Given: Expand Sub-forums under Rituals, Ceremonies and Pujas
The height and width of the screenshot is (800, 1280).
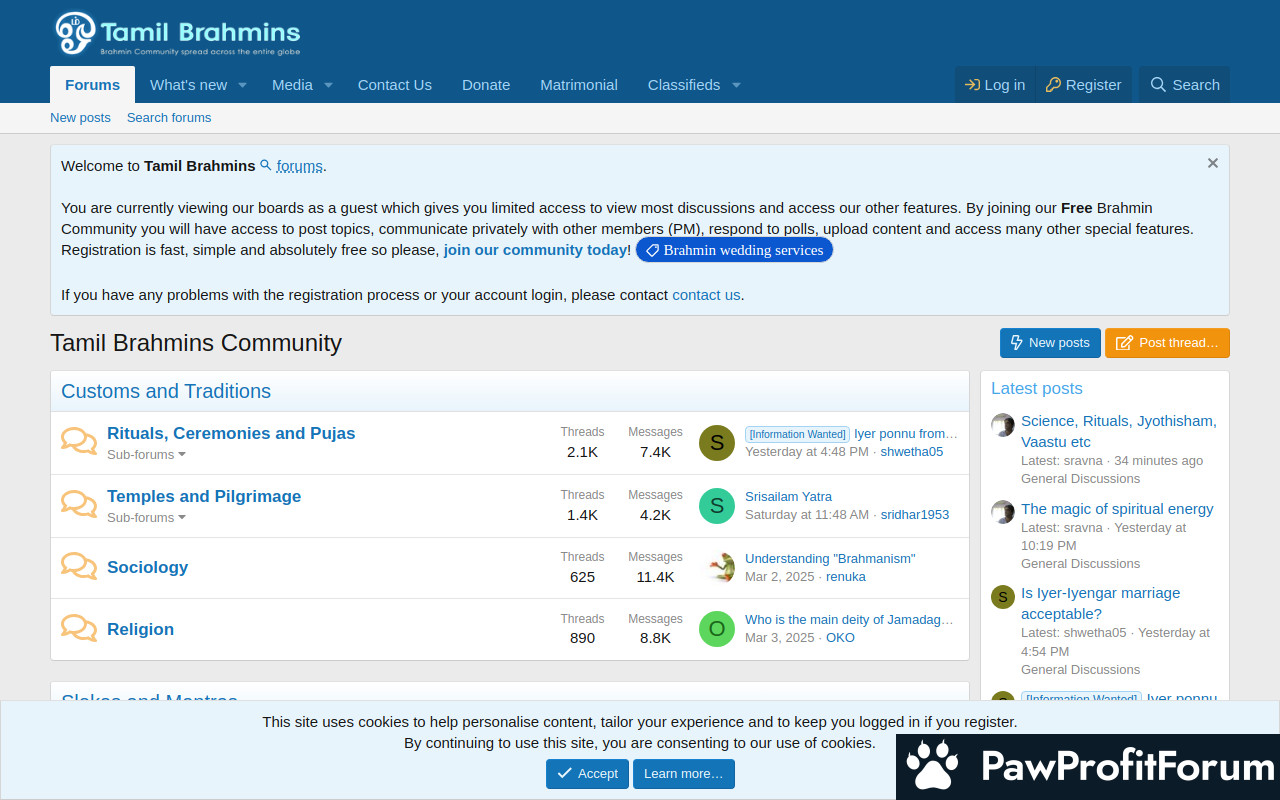Looking at the screenshot, I should pos(147,455).
